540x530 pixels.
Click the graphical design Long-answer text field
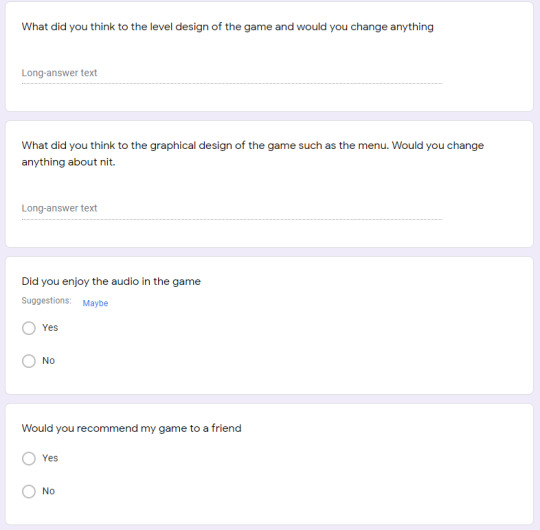232,208
